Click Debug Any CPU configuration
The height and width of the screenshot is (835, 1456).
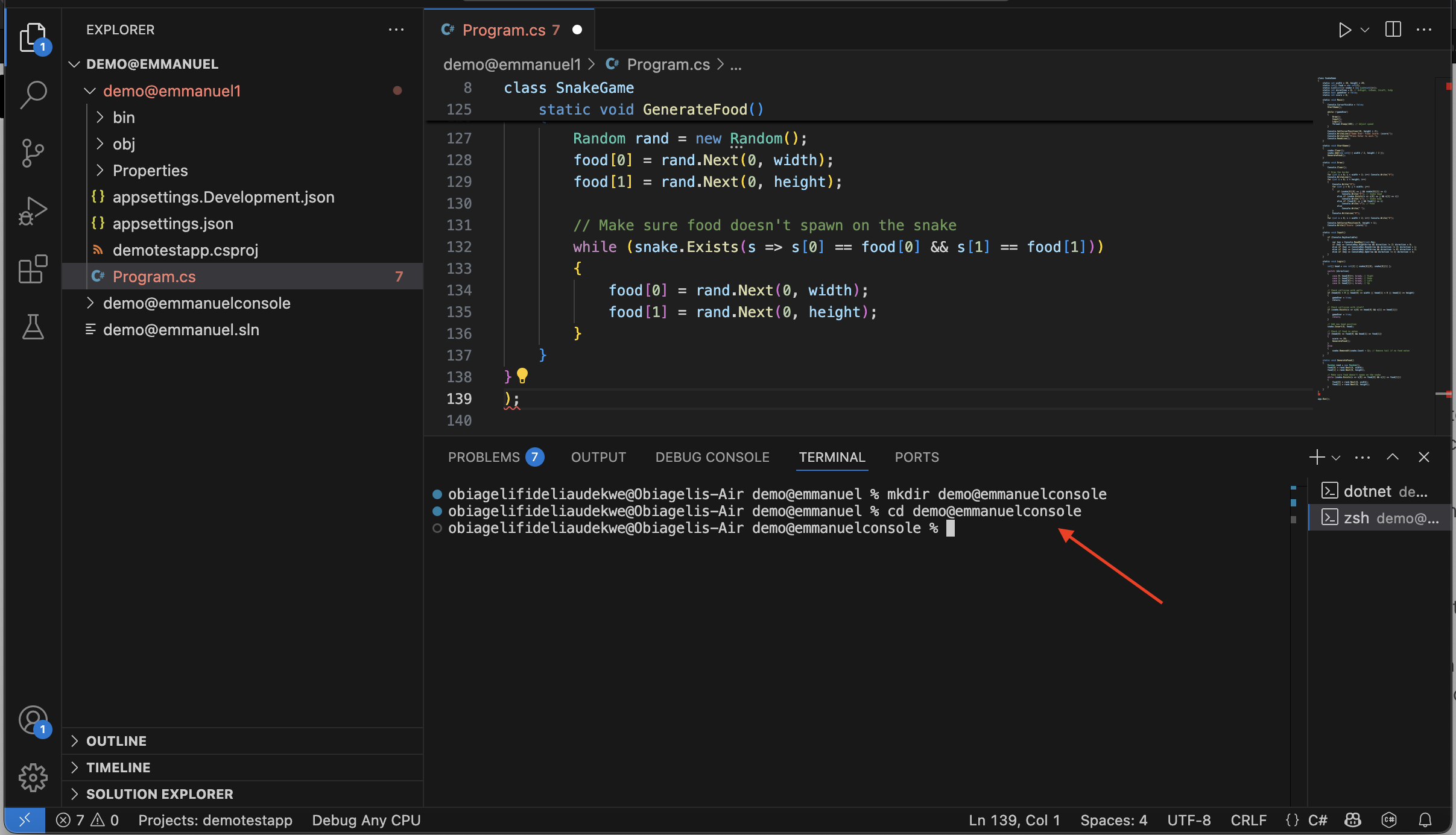(366, 820)
